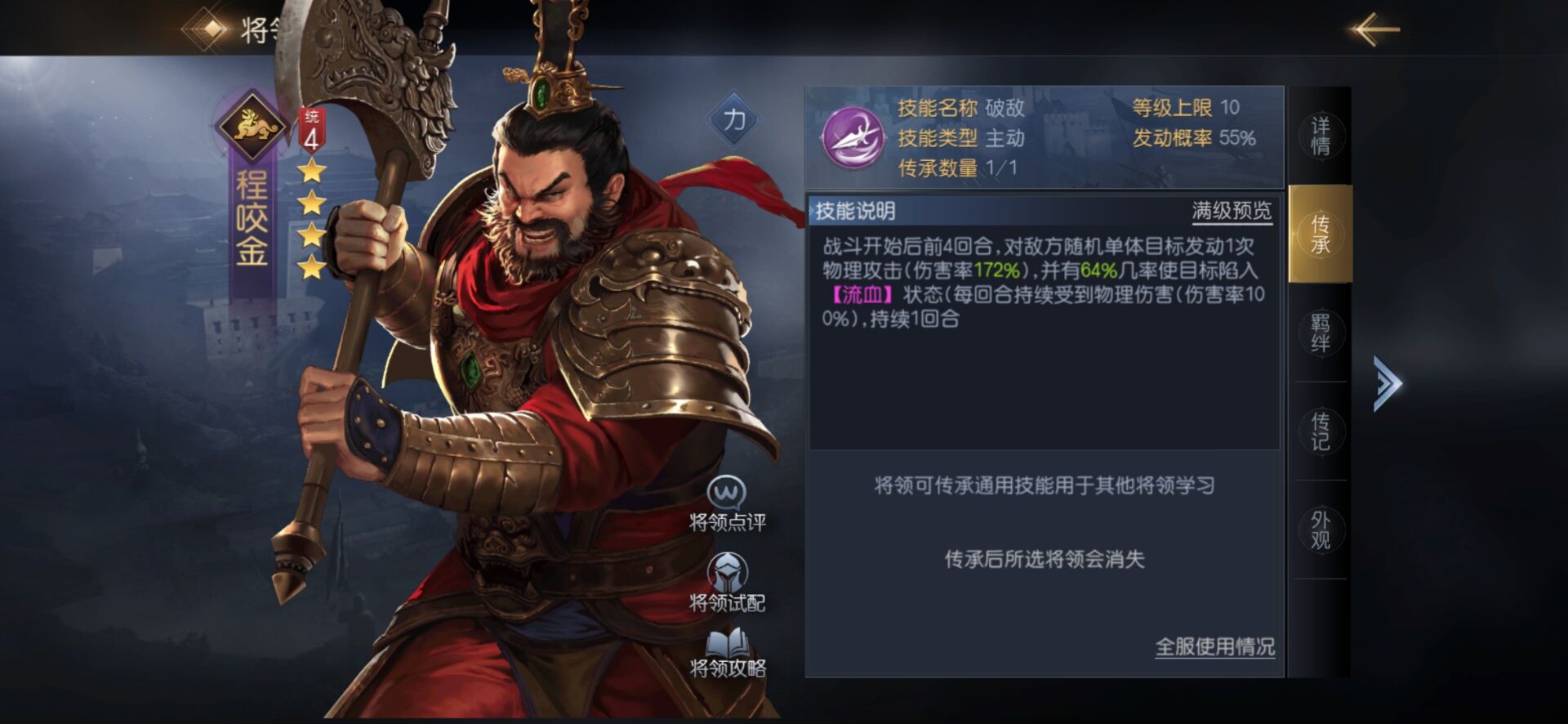Open the 羁绊 tab
1568x724 pixels.
pos(1320,333)
